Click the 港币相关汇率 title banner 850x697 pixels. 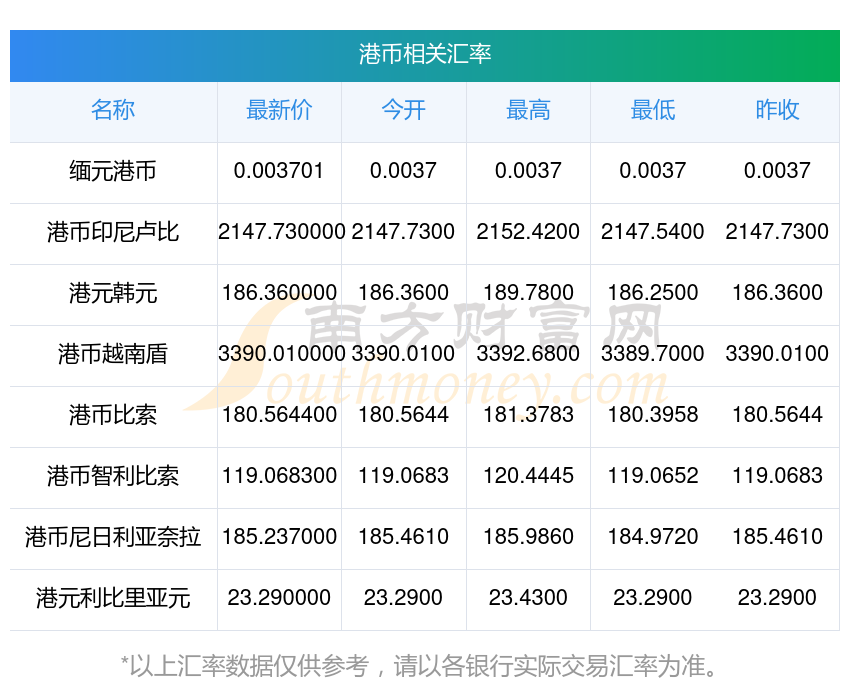(425, 54)
